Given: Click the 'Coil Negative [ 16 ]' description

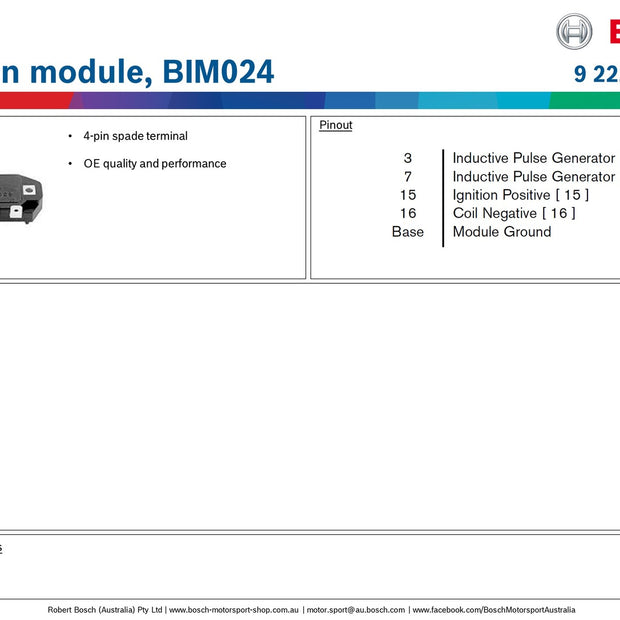Looking at the screenshot, I should click(x=514, y=214).
